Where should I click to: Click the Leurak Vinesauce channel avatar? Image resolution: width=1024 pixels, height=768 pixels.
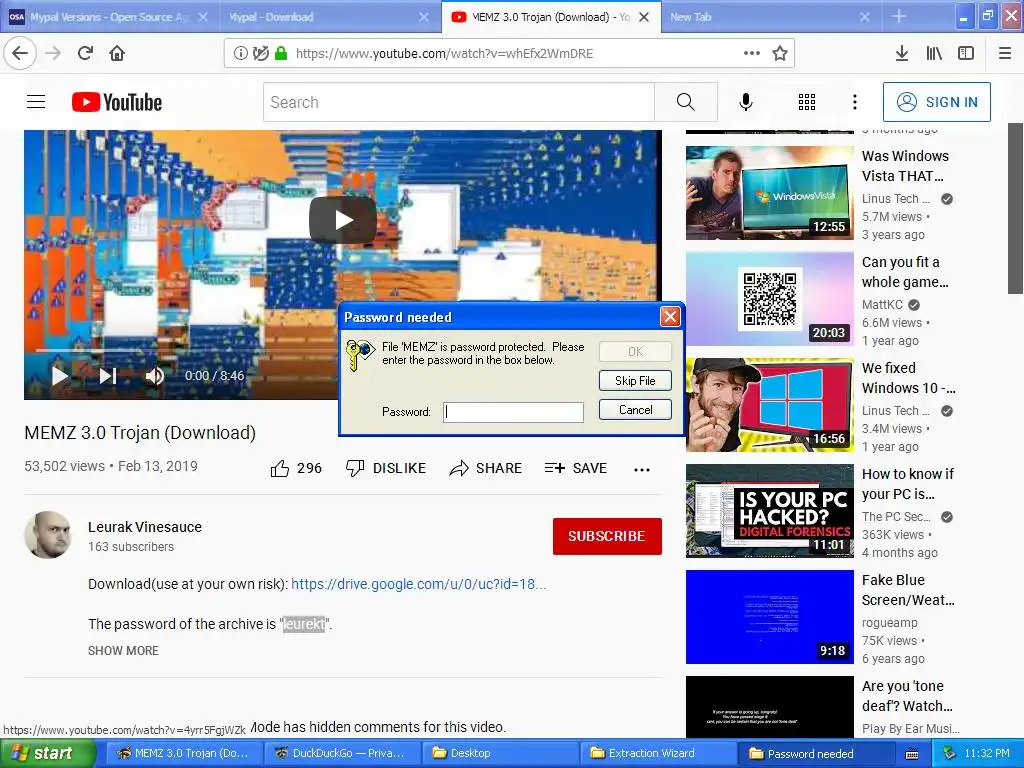pos(48,535)
